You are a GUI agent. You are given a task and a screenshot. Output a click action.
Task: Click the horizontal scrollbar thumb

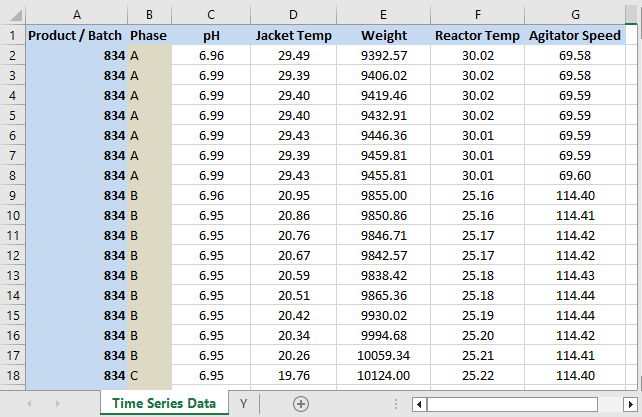coord(510,404)
